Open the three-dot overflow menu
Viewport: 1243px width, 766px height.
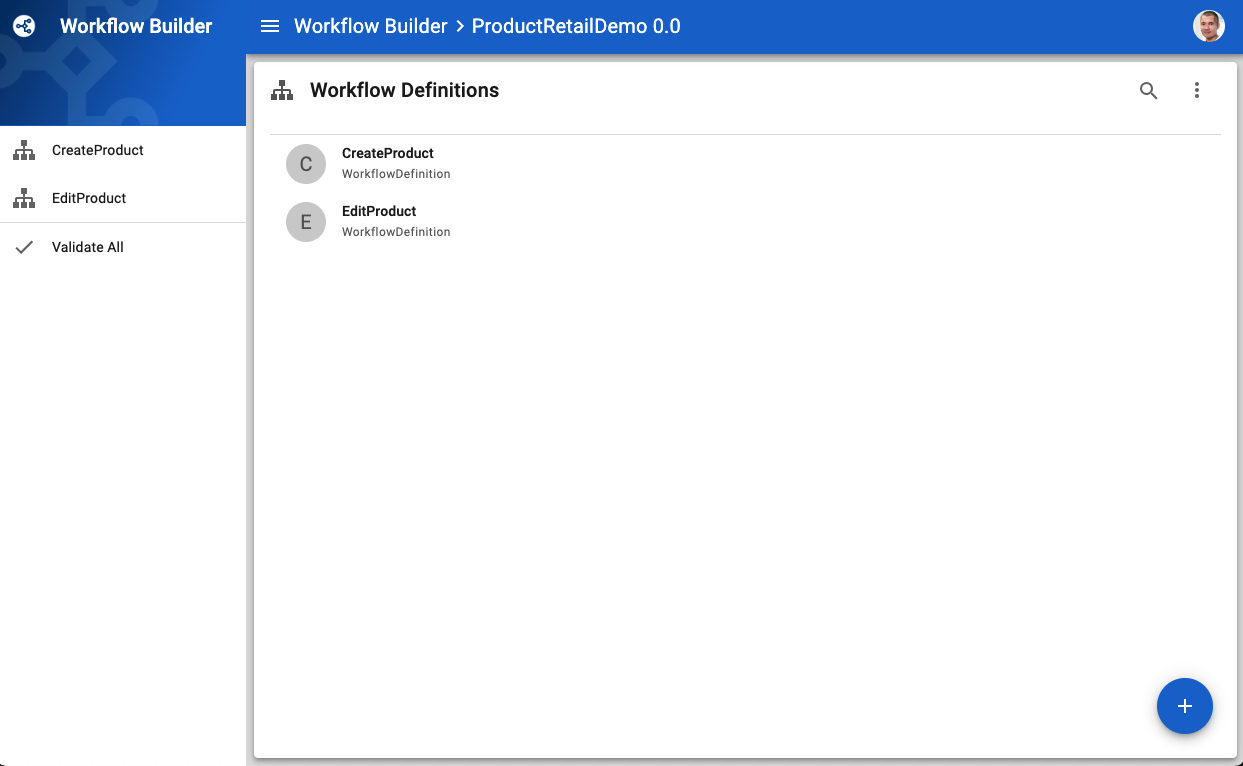pos(1197,90)
